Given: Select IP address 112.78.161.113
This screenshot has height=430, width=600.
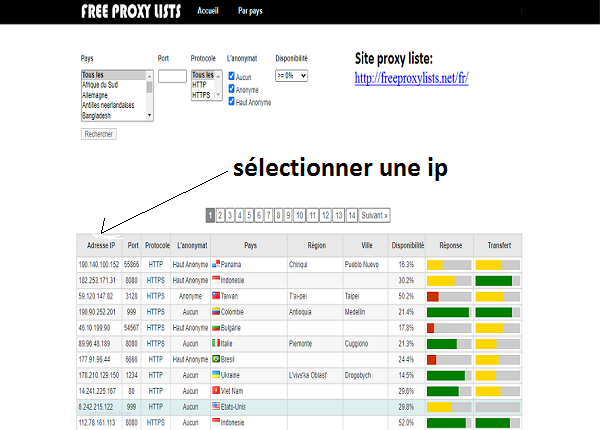Looking at the screenshot, I should point(97,422).
